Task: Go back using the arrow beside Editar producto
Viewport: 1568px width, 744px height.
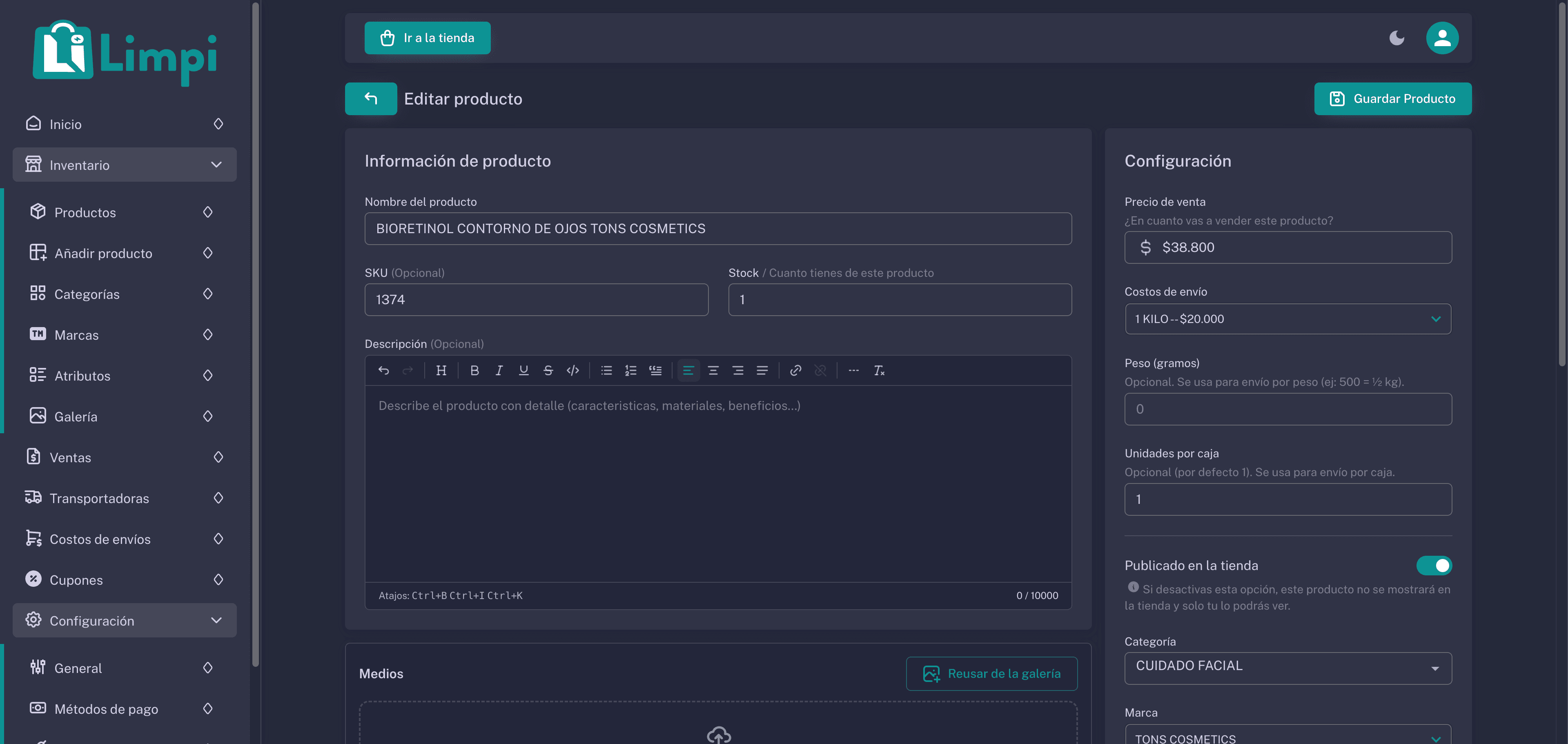Action: [371, 99]
